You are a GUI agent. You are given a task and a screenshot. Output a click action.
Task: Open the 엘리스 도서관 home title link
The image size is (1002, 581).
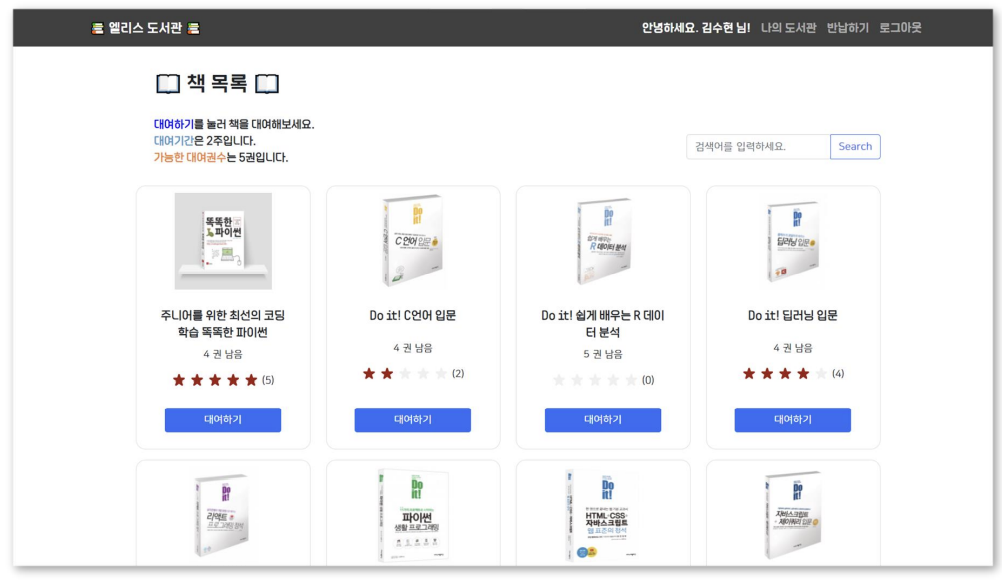[145, 28]
